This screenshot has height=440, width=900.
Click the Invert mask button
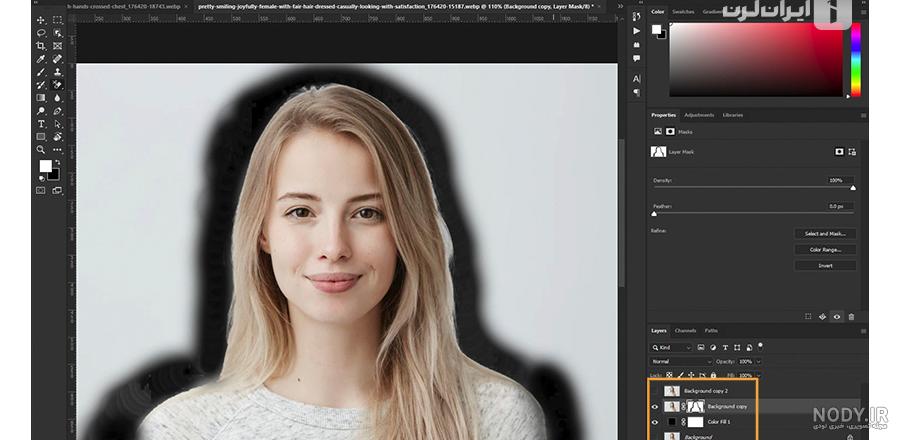pos(825,266)
